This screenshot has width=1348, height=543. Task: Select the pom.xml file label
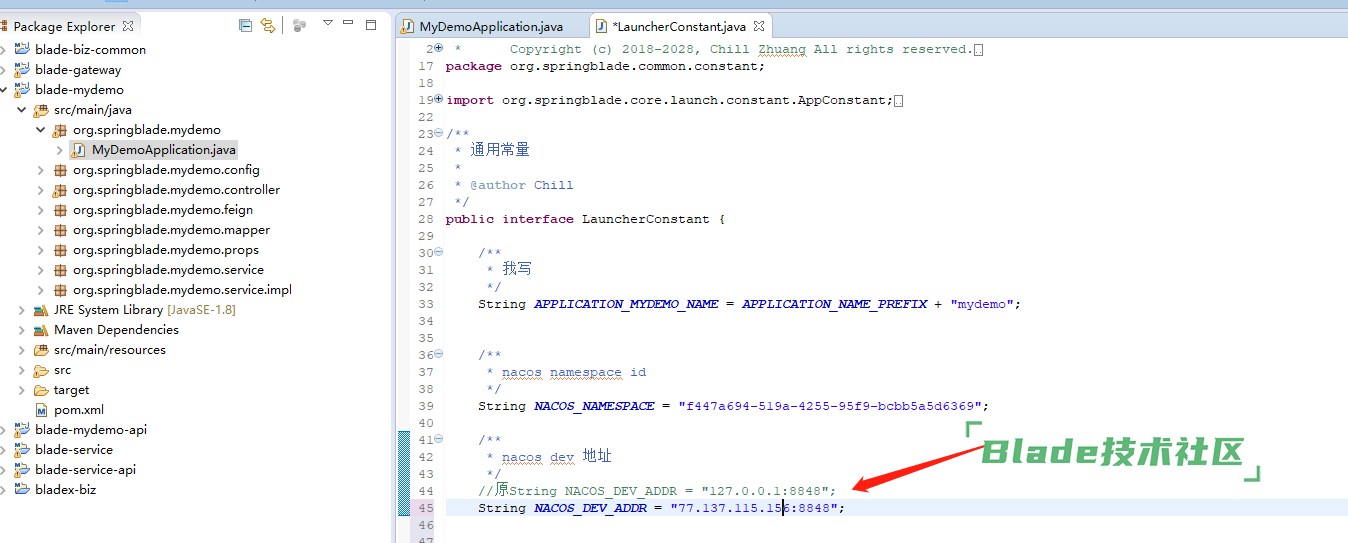(x=79, y=410)
